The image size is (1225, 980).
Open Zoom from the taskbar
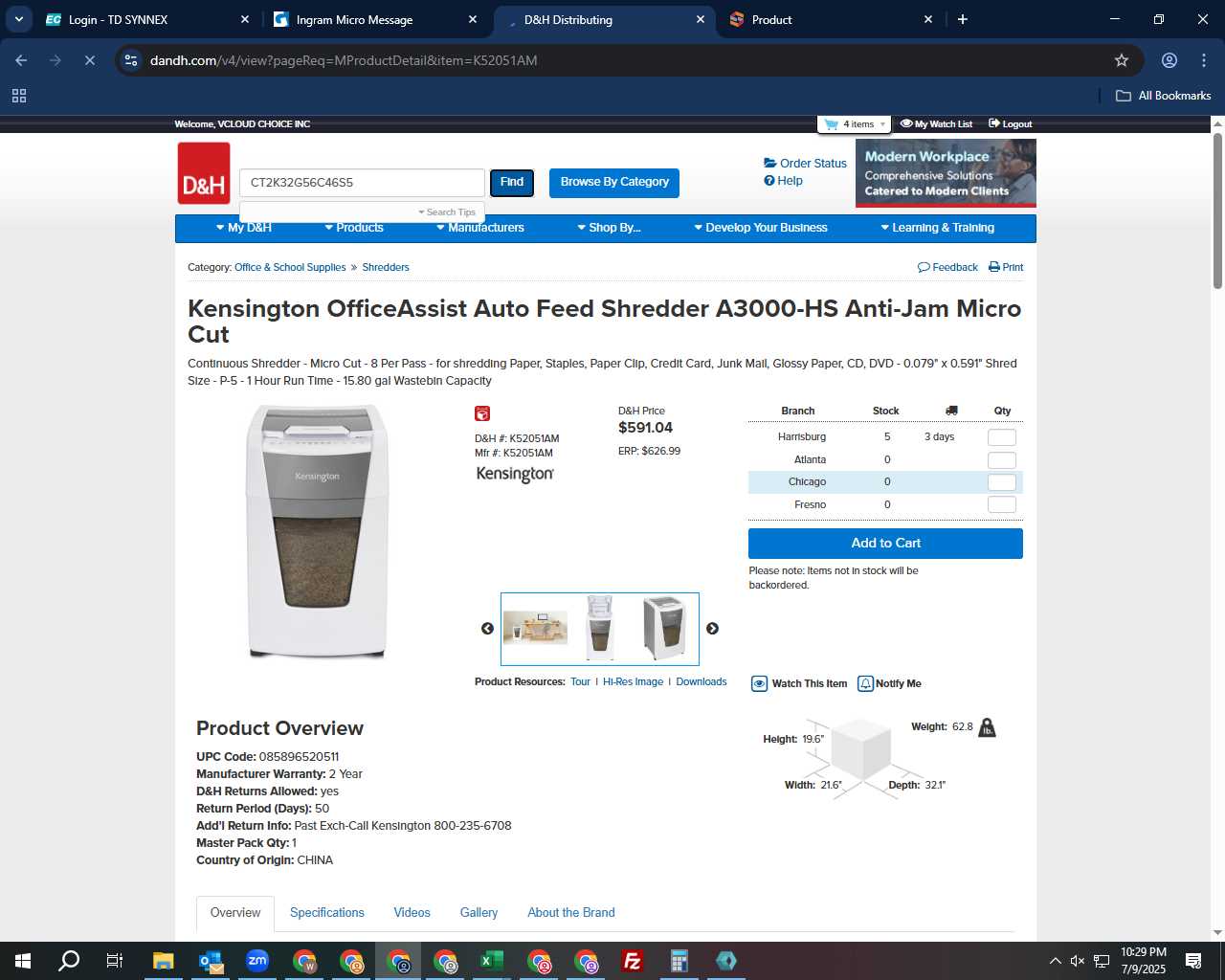[257, 961]
